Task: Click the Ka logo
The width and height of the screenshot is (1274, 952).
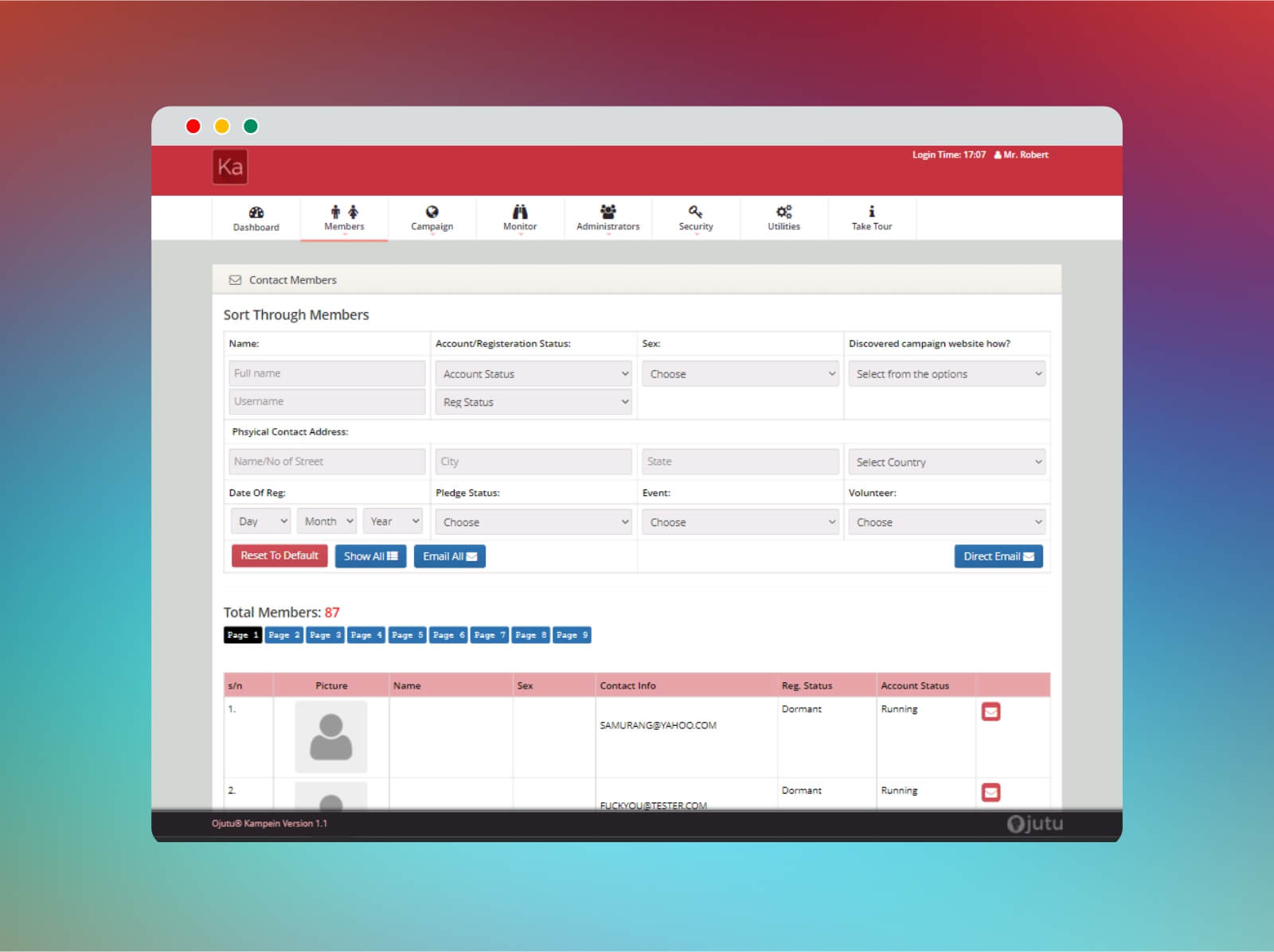Action: (230, 167)
